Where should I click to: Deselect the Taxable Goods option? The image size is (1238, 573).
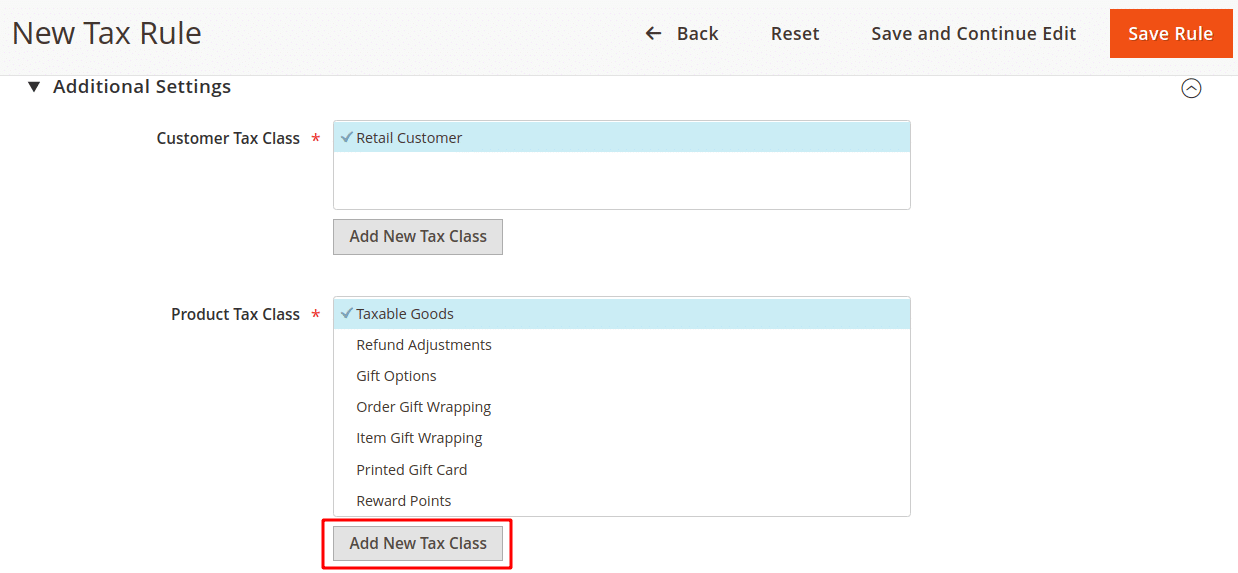[x=405, y=314]
